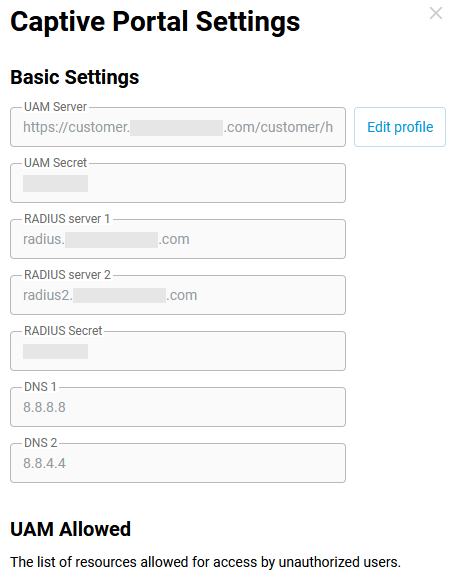Click the 'RADIUS server 1' label text
This screenshot has width=456, height=581.
tap(67, 219)
